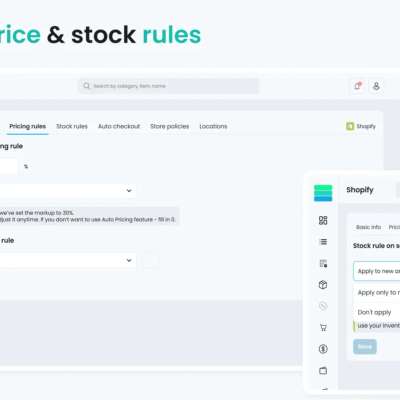
Task: Open the Locations tab
Action: point(213,126)
